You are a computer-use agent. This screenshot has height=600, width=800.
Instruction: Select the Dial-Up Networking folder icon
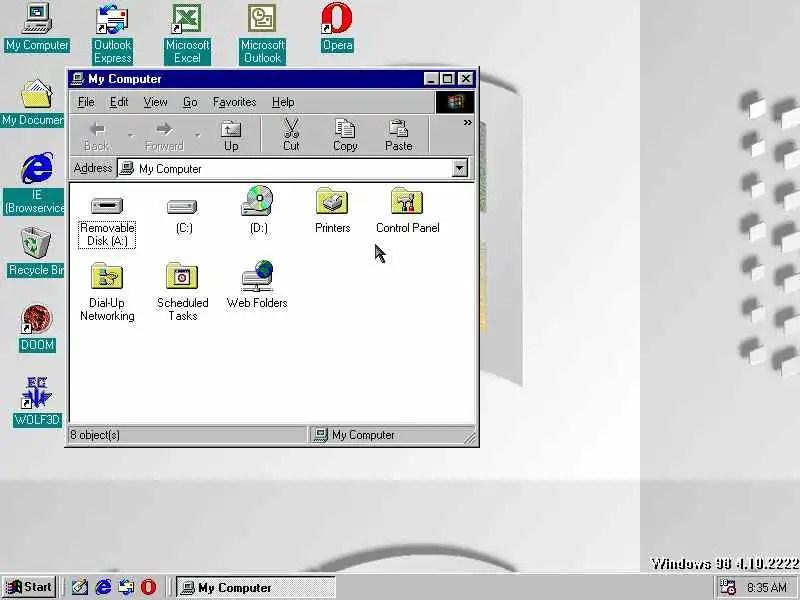107,276
